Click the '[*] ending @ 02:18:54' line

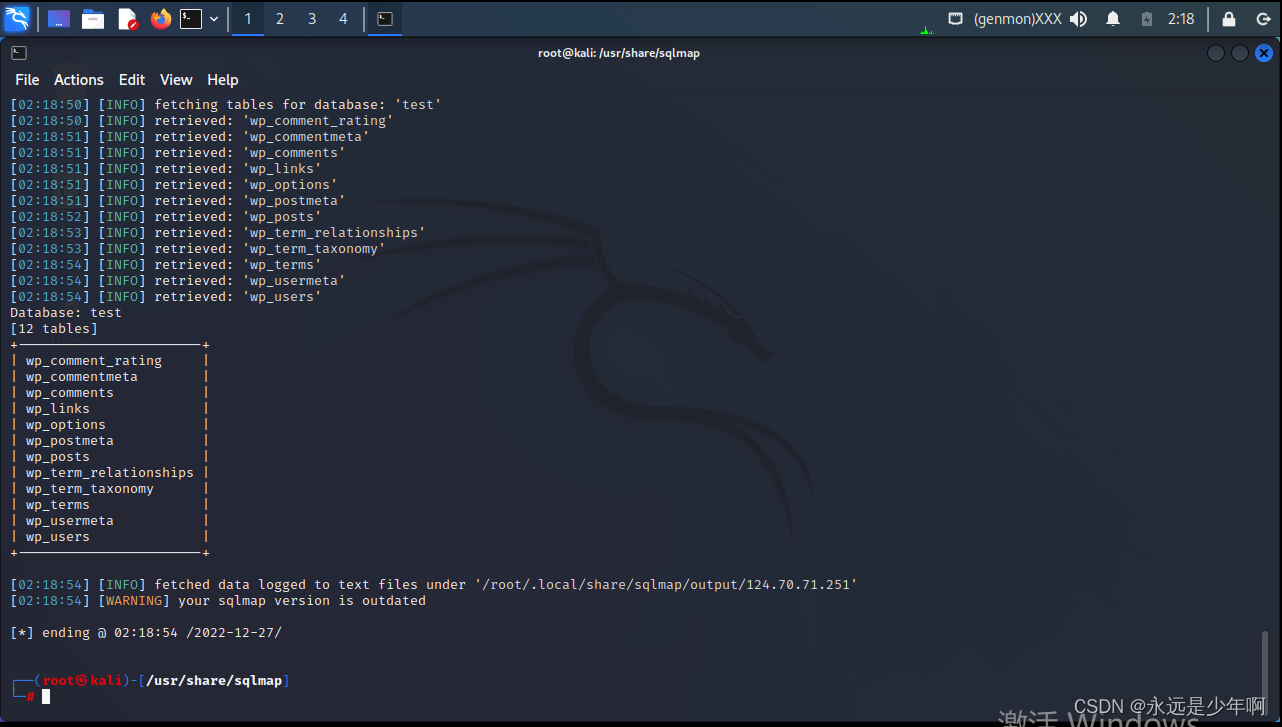coord(146,633)
